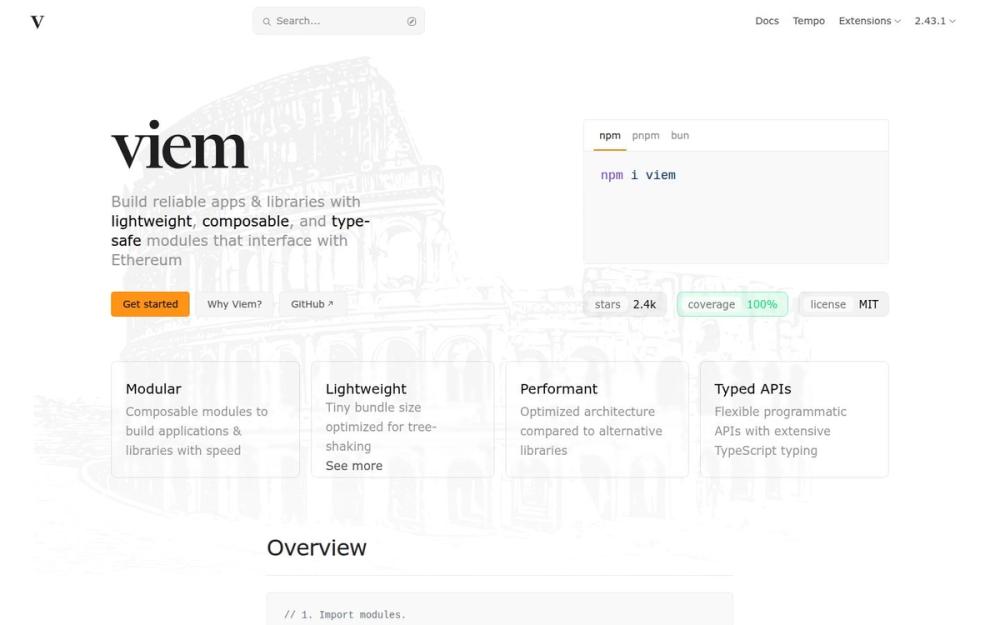Switch to the pnpm tab
1000x625 pixels.
coord(645,135)
